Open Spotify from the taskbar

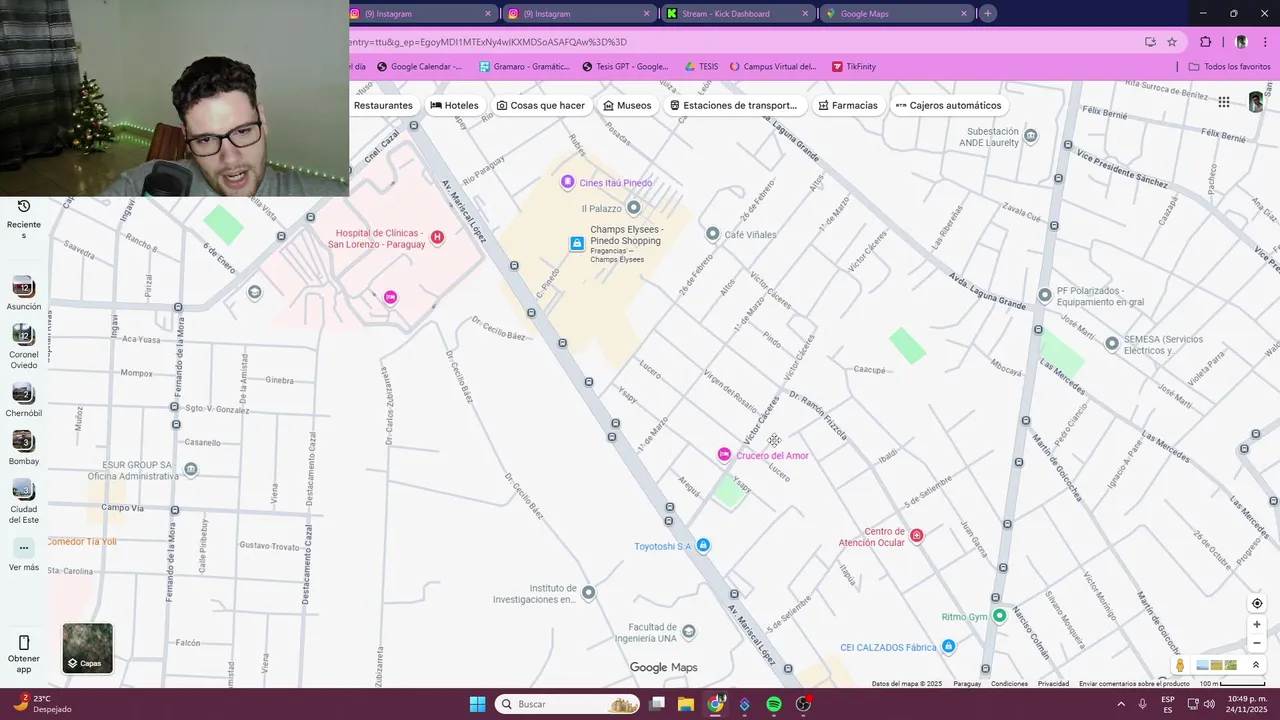point(774,704)
